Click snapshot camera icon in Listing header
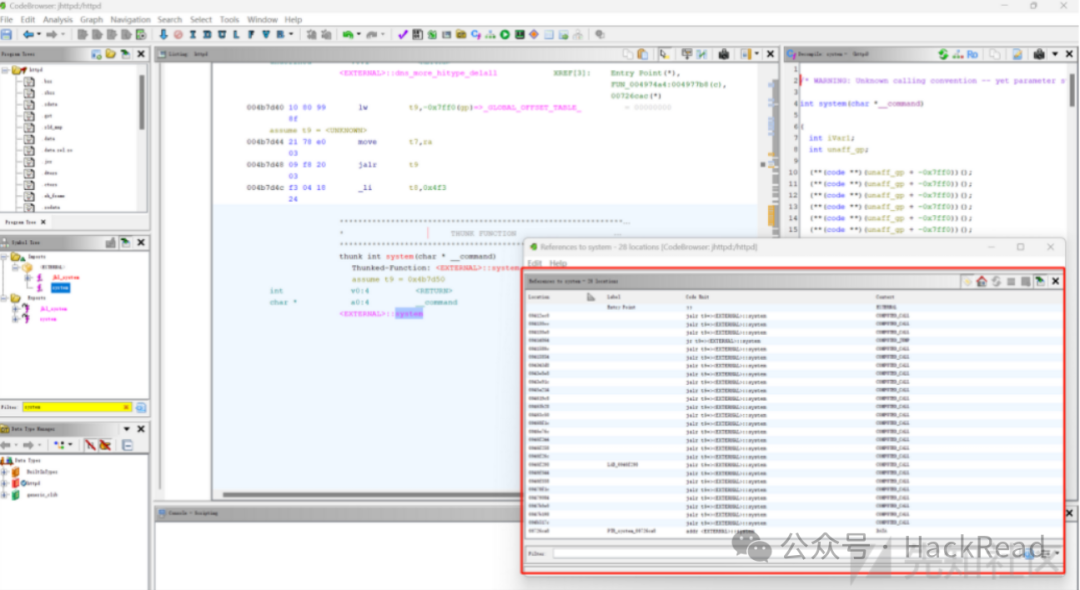Image resolution: width=1080 pixels, height=590 pixels. [724, 54]
